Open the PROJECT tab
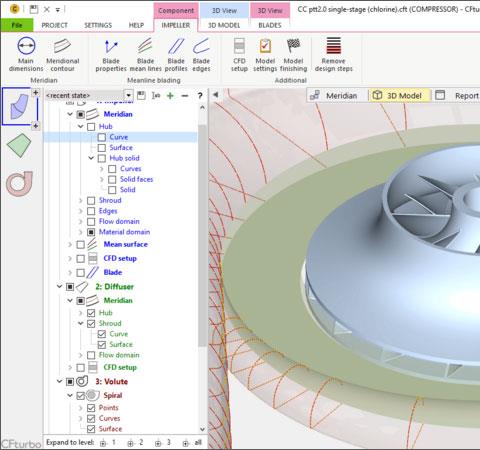480x450 pixels. [55, 25]
